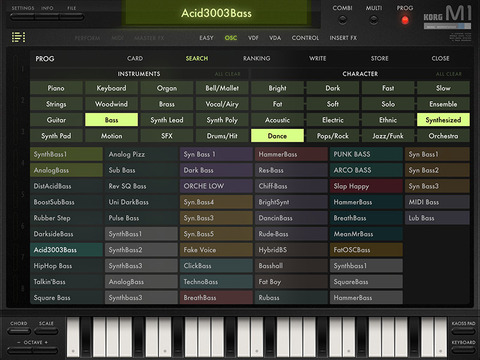Open the CONTROL tab
The height and width of the screenshot is (360, 480).
coord(305,38)
